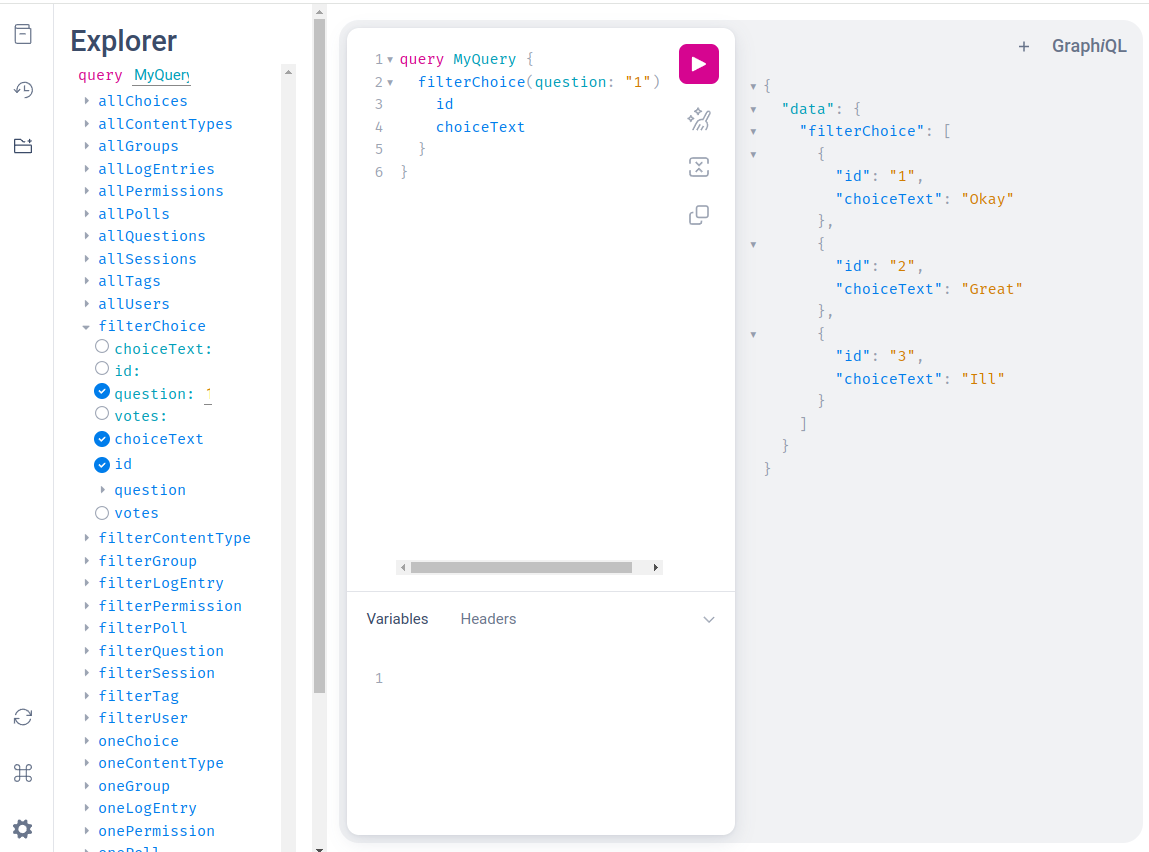Click the query editor scroll left arrow
The height and width of the screenshot is (852, 1149).
point(402,568)
